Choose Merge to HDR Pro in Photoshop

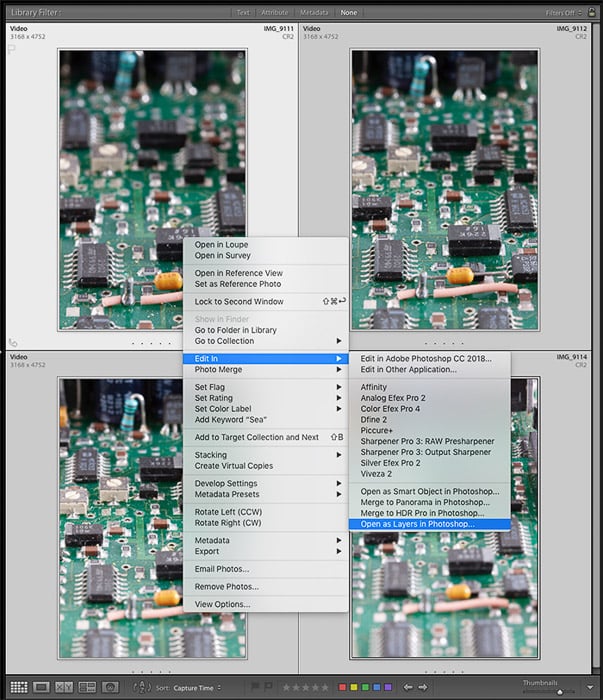point(429,513)
